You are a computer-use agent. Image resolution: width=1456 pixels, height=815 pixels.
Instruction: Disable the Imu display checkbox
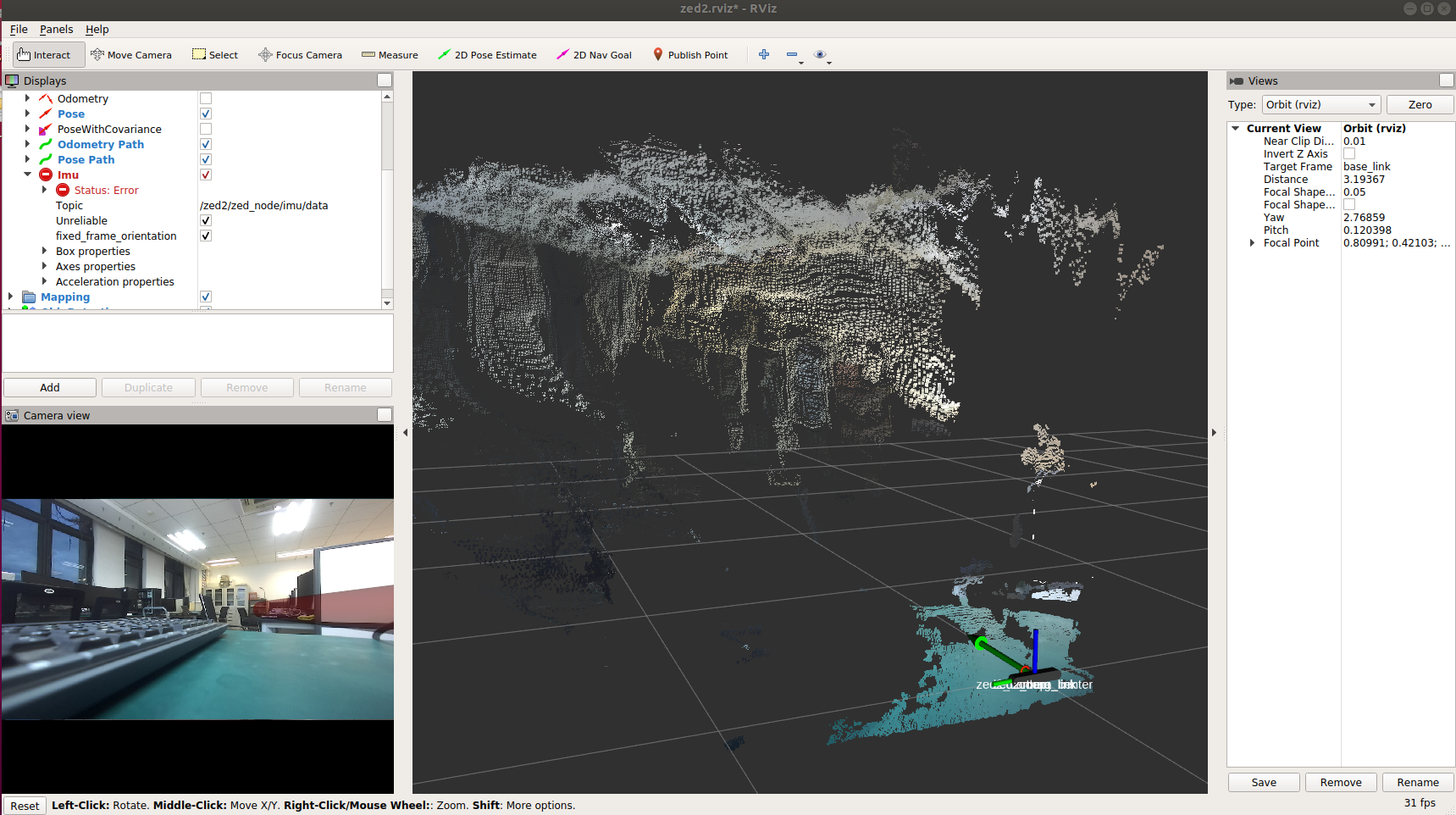205,175
